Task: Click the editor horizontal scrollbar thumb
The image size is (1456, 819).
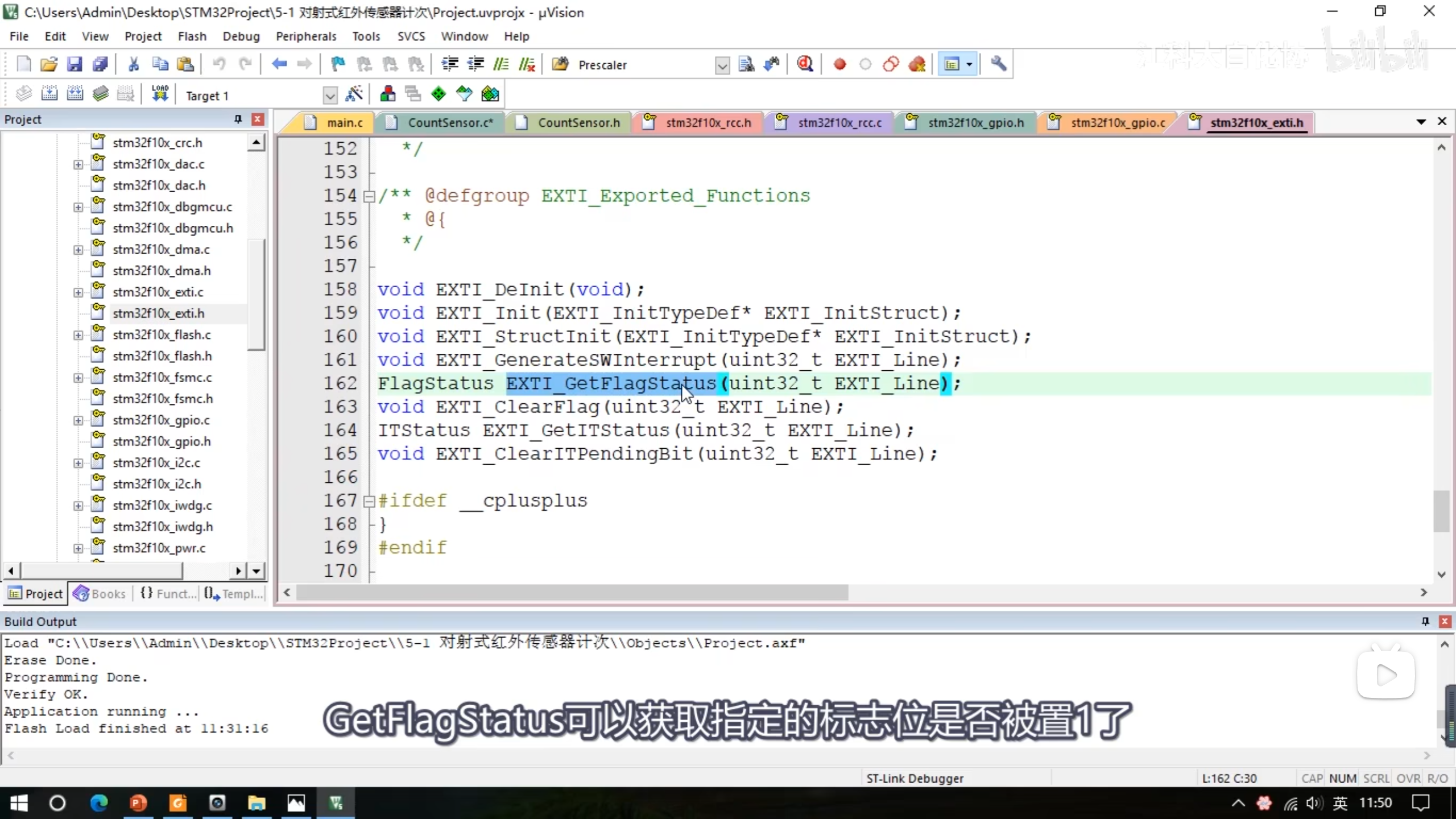Action: point(572,593)
